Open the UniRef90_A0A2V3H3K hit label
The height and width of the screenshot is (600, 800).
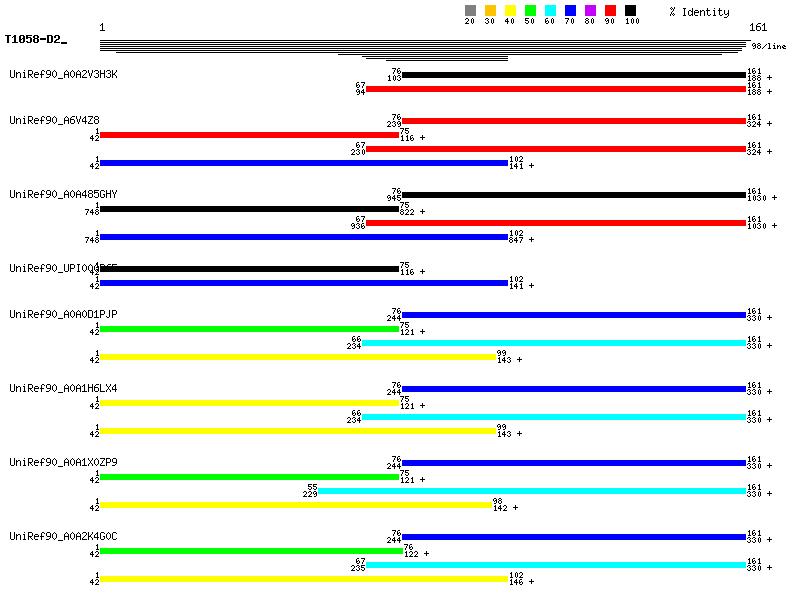click(63, 74)
